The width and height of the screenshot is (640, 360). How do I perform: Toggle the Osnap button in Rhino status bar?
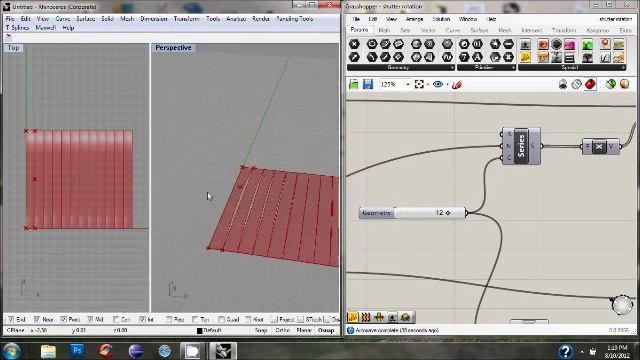point(326,330)
